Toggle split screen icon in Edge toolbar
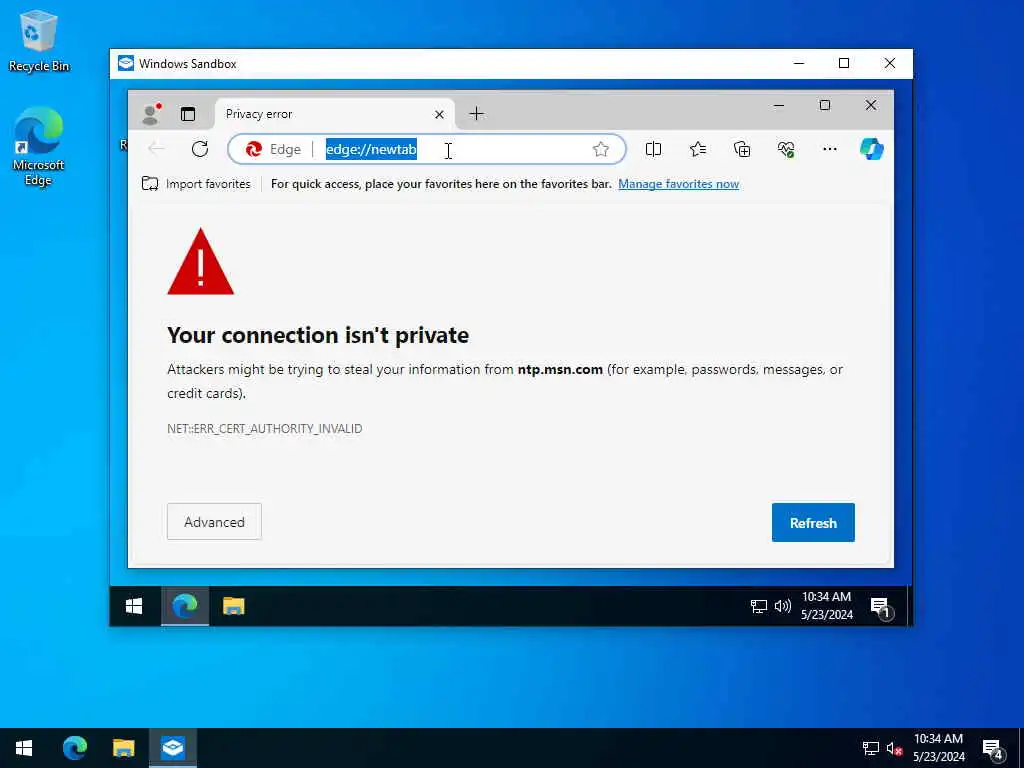The height and width of the screenshot is (768, 1024). [653, 150]
